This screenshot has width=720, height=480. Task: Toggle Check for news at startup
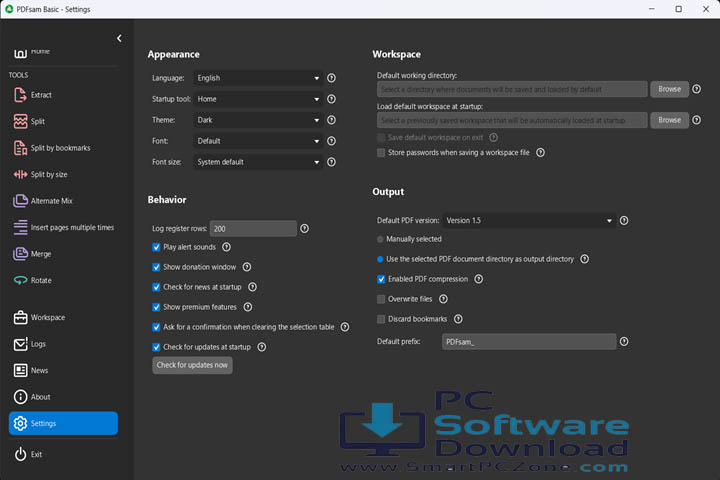click(x=156, y=287)
